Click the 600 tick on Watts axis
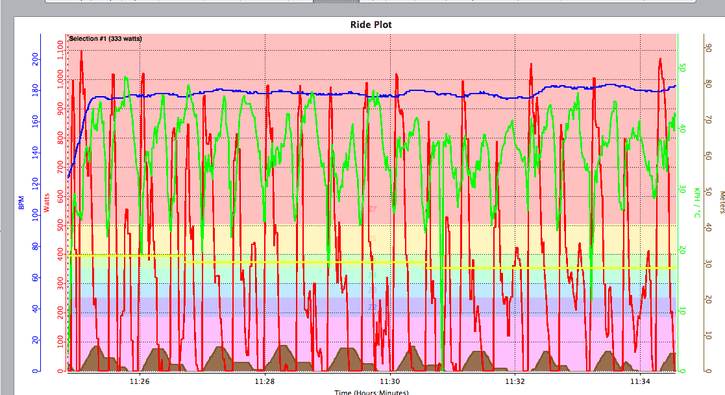Screen dimensions: 725x395 [x=60, y=196]
